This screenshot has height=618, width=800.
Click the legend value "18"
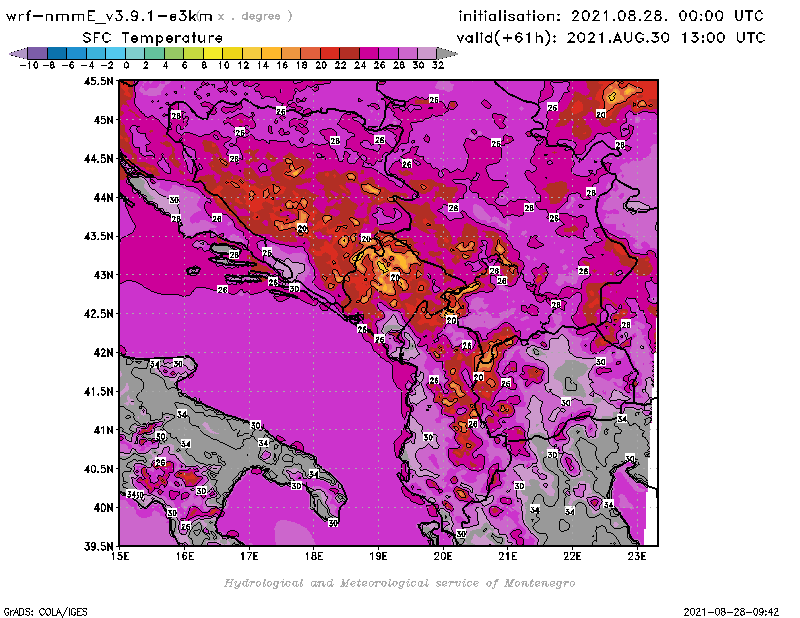[x=302, y=65]
